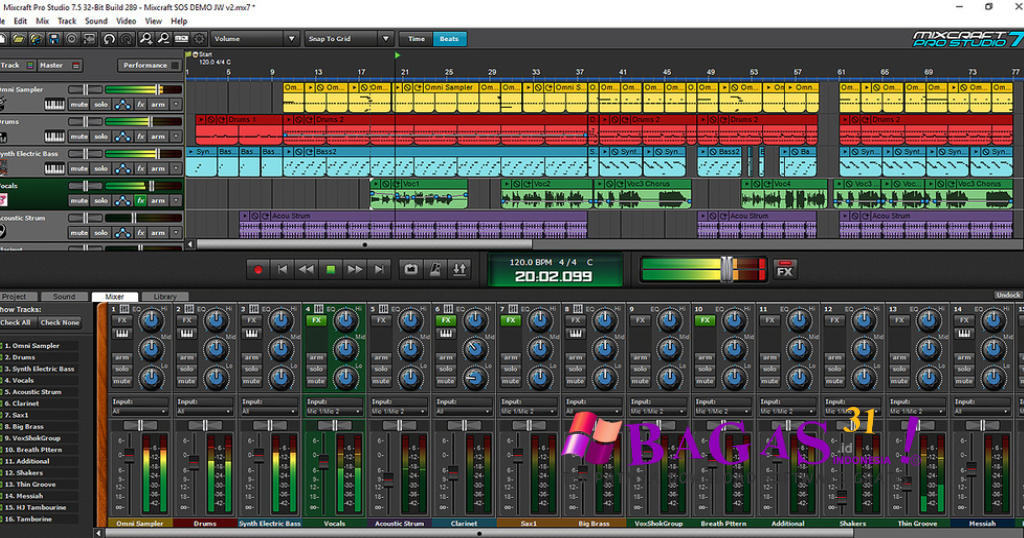
Task: Adjust Omni Sampler track volume slider
Action: click(x=157, y=89)
